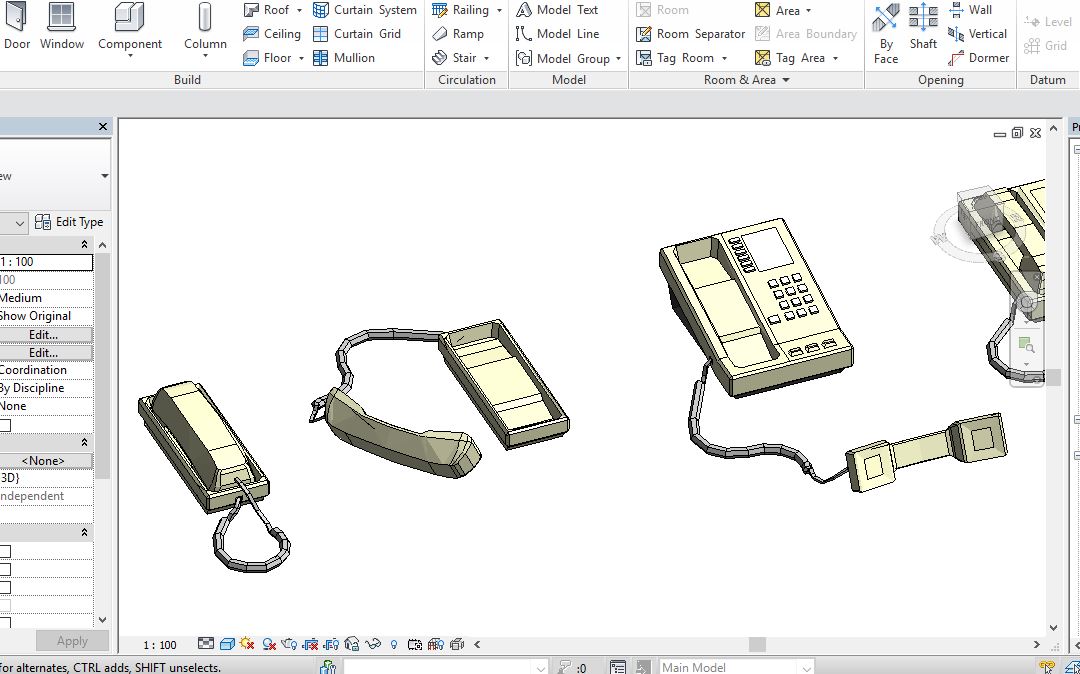
Task: Activate the Curtain Grid tool
Action: tap(357, 34)
